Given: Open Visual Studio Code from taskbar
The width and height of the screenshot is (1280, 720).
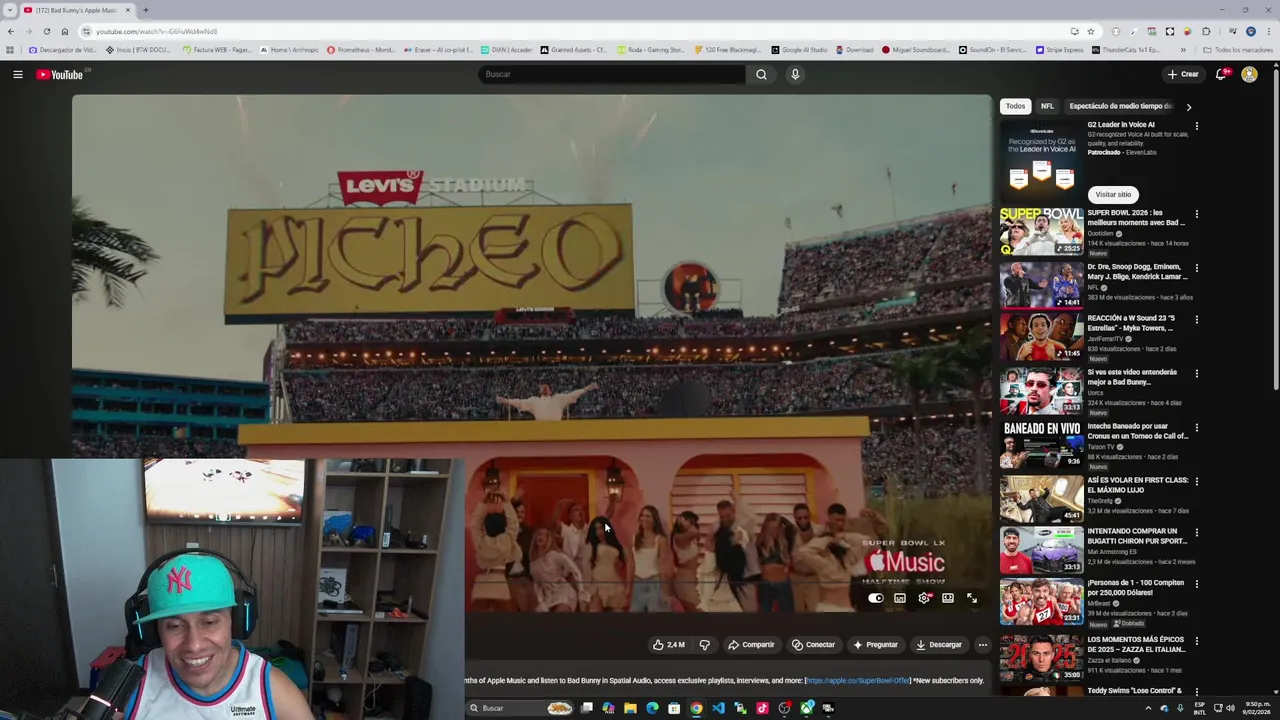Looking at the screenshot, I should point(718,708).
